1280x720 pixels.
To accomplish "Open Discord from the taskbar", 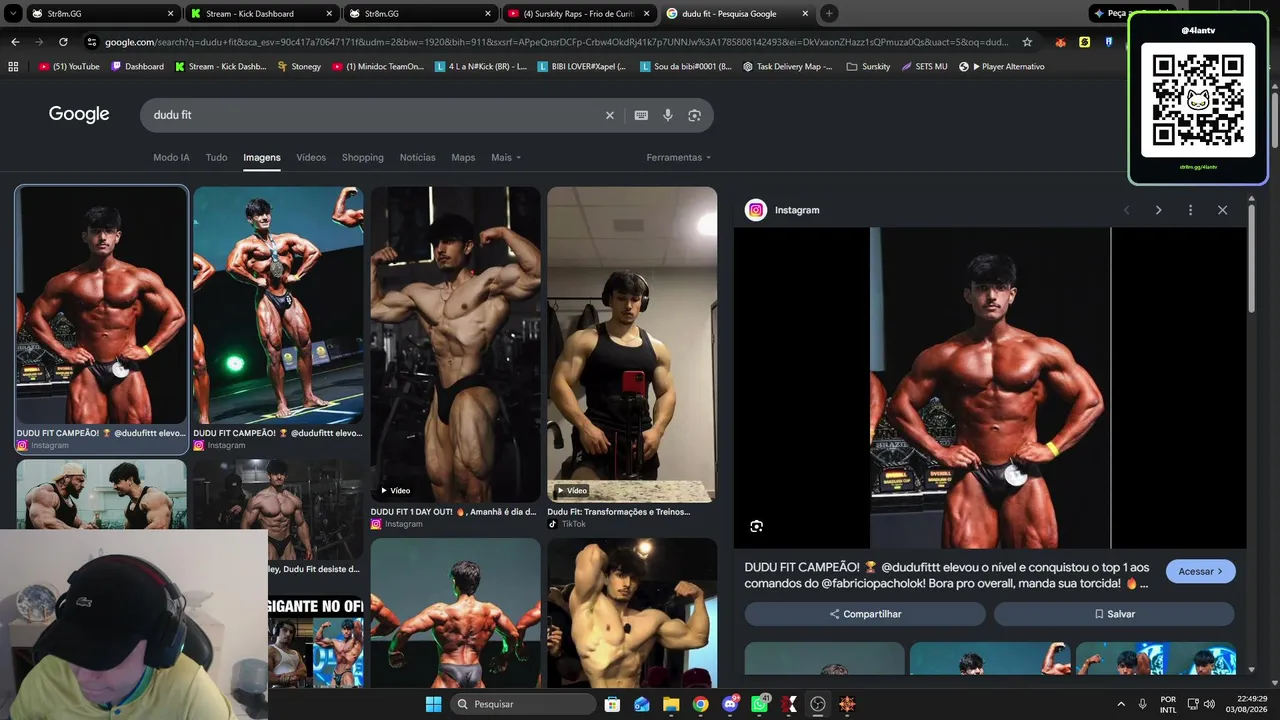I will pos(730,704).
